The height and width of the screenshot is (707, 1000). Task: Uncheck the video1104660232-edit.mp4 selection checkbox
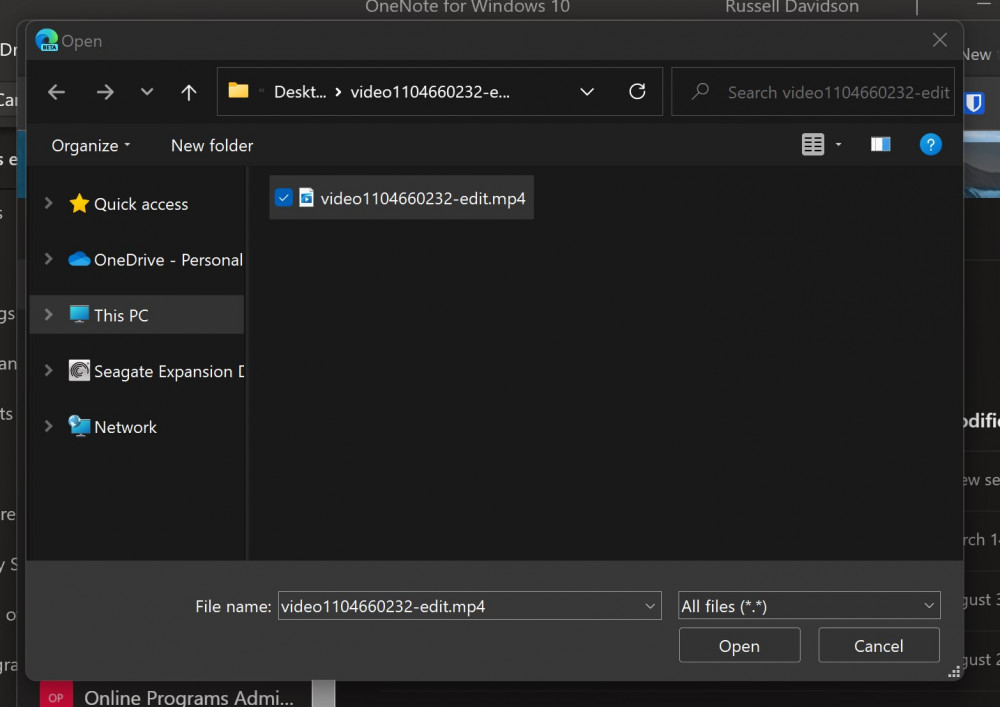[x=283, y=197]
